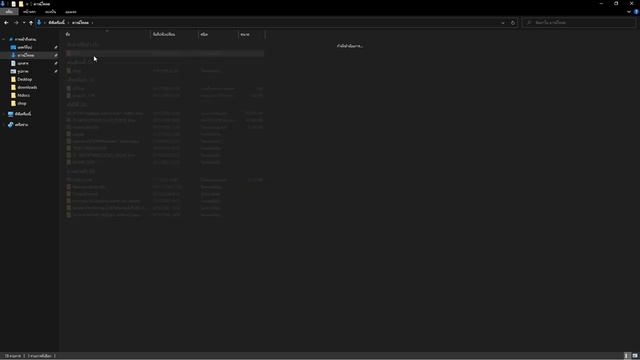Select the highlighted first file row
The height and width of the screenshot is (360, 640).
click(x=164, y=53)
